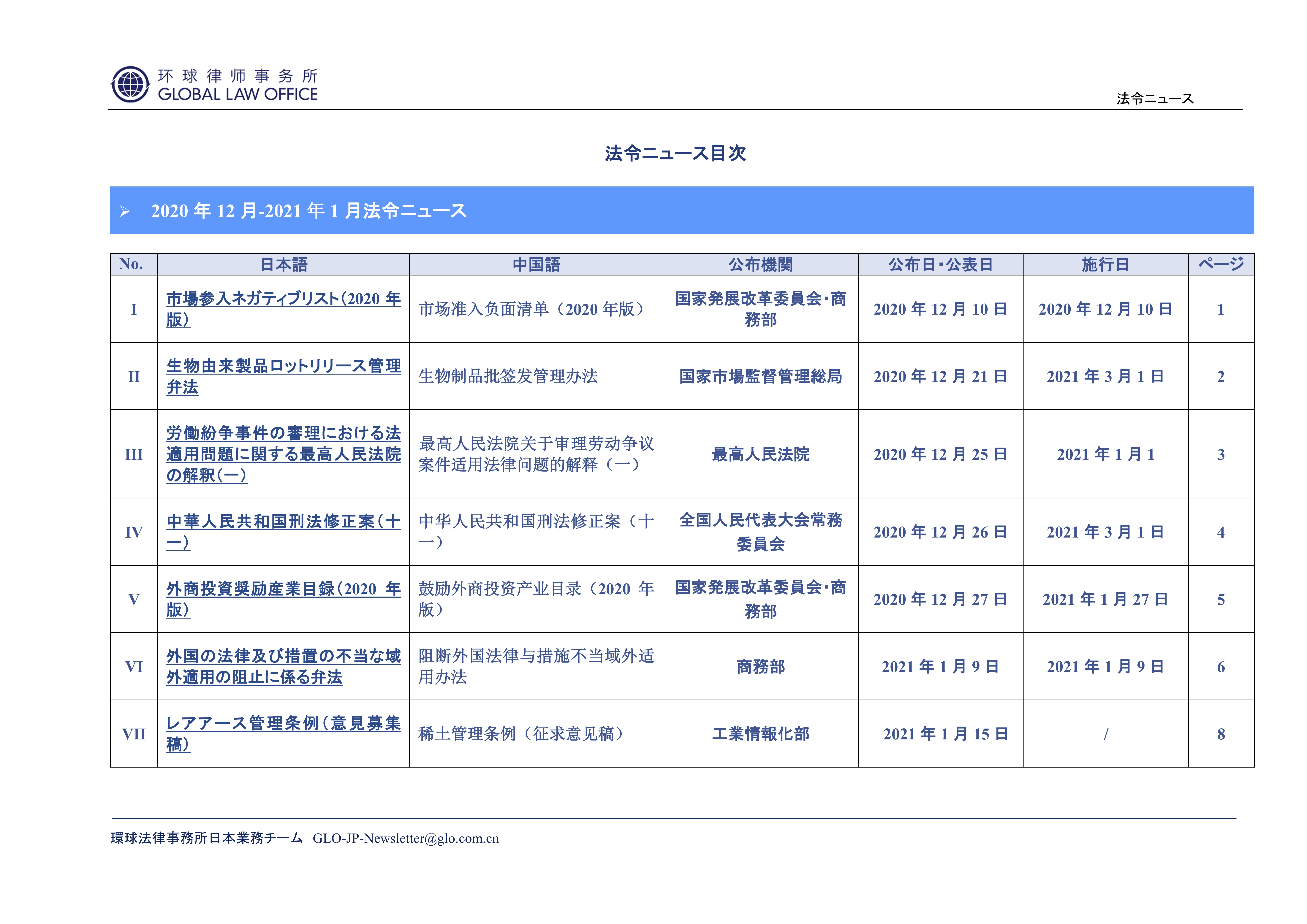Click the slash in row VII effective date
Viewport: 1307px width, 924px height.
1106,734
